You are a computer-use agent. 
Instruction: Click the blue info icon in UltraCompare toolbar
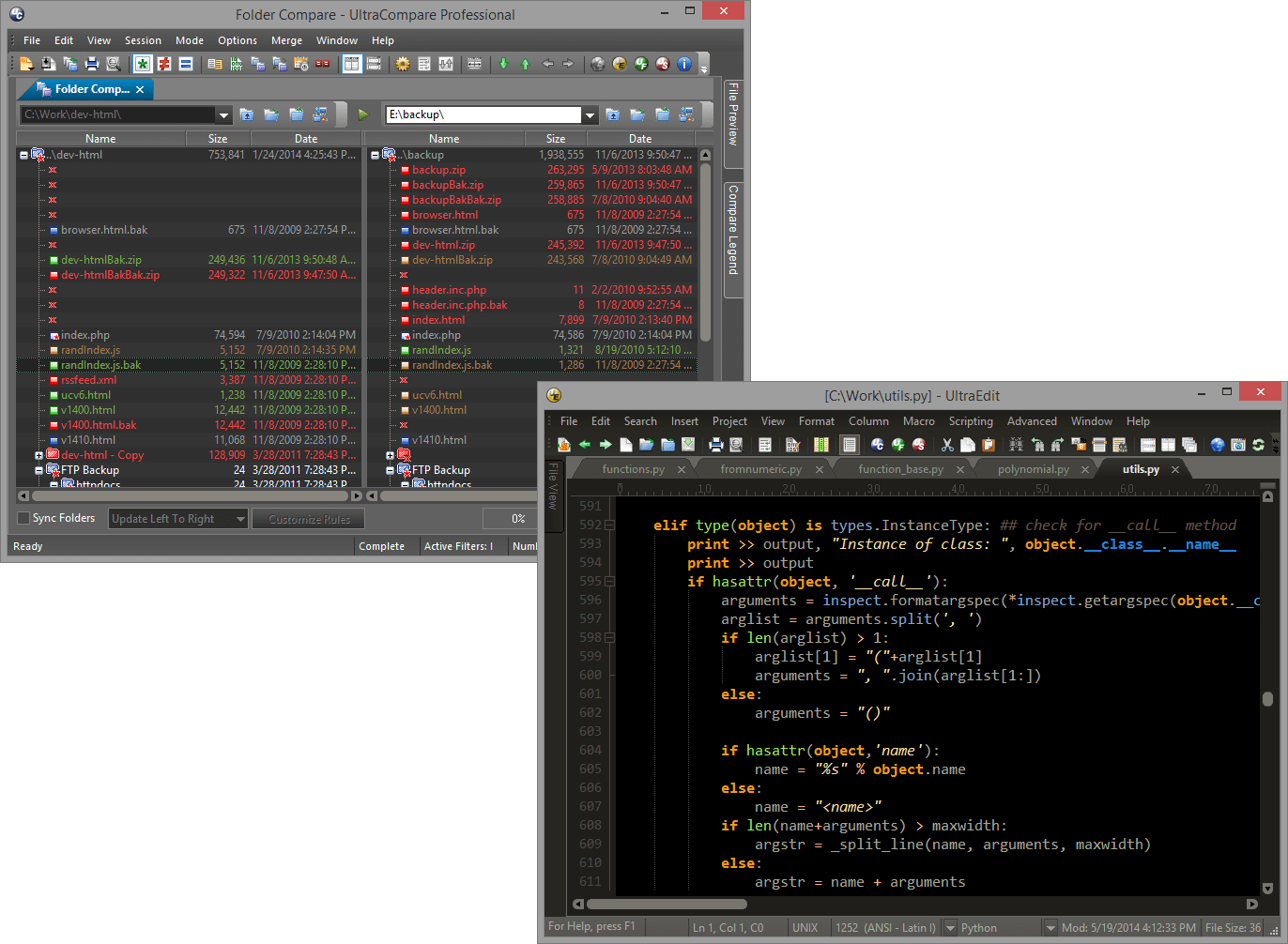(x=684, y=64)
